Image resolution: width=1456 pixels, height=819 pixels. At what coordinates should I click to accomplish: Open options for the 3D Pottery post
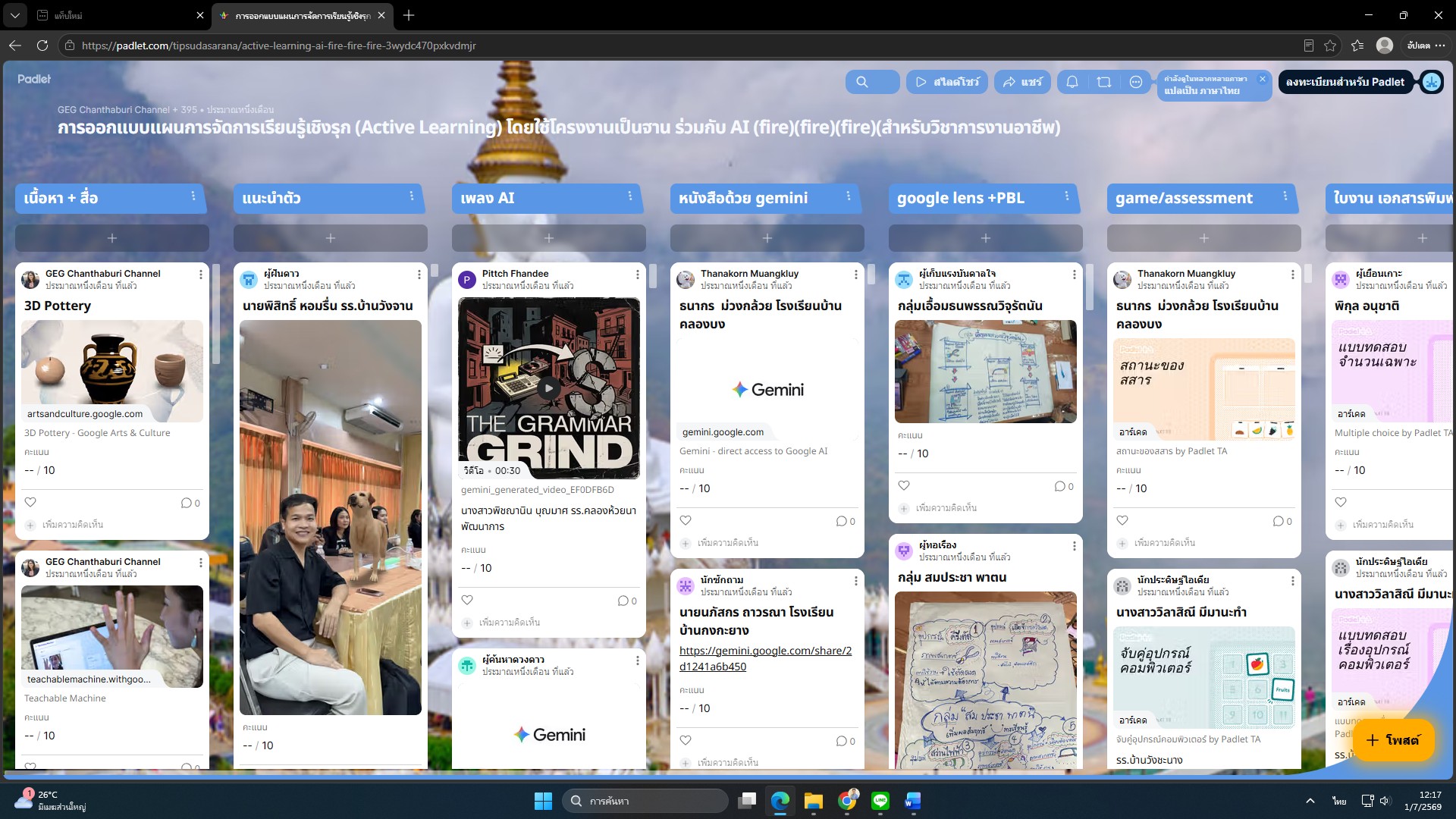(x=201, y=275)
